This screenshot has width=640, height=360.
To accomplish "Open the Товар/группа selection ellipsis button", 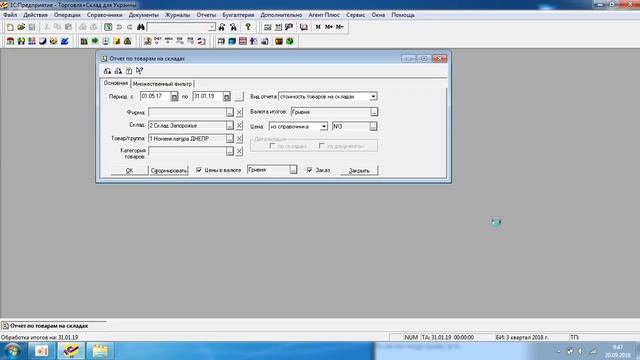I will coord(230,139).
